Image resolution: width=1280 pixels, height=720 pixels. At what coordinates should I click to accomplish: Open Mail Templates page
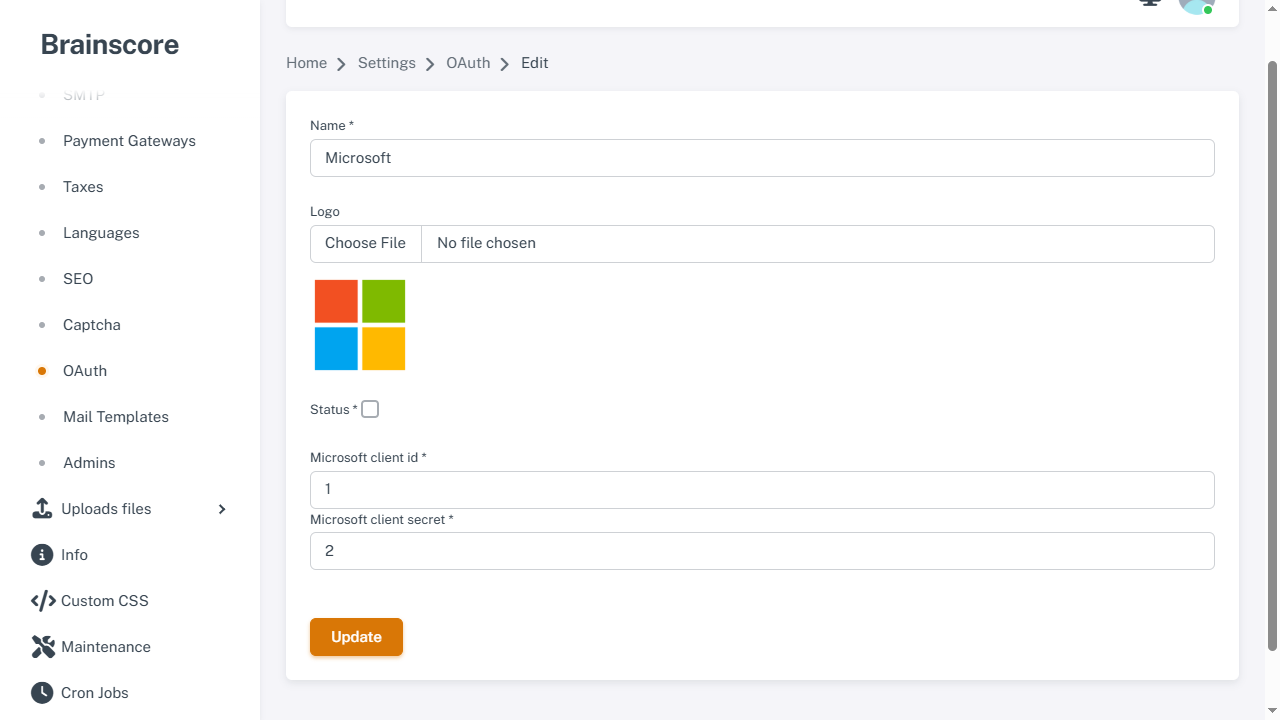pyautogui.click(x=116, y=417)
